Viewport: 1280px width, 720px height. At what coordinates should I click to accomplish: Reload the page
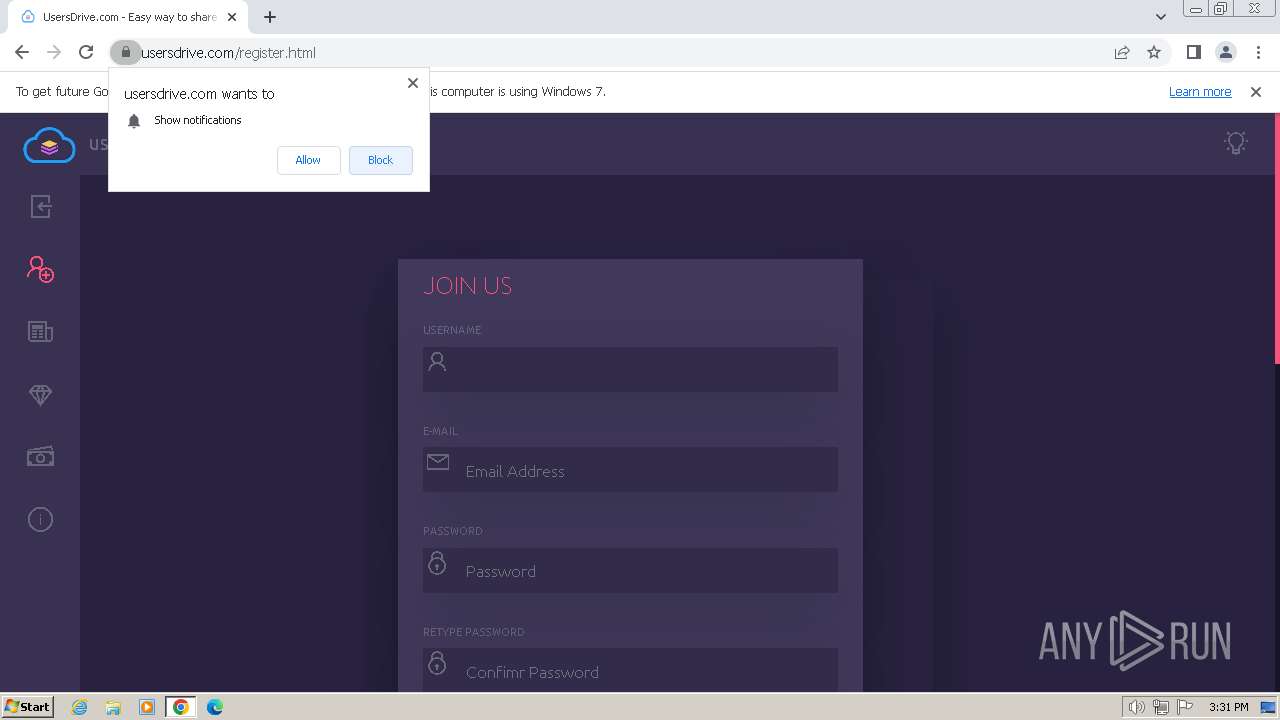(86, 52)
